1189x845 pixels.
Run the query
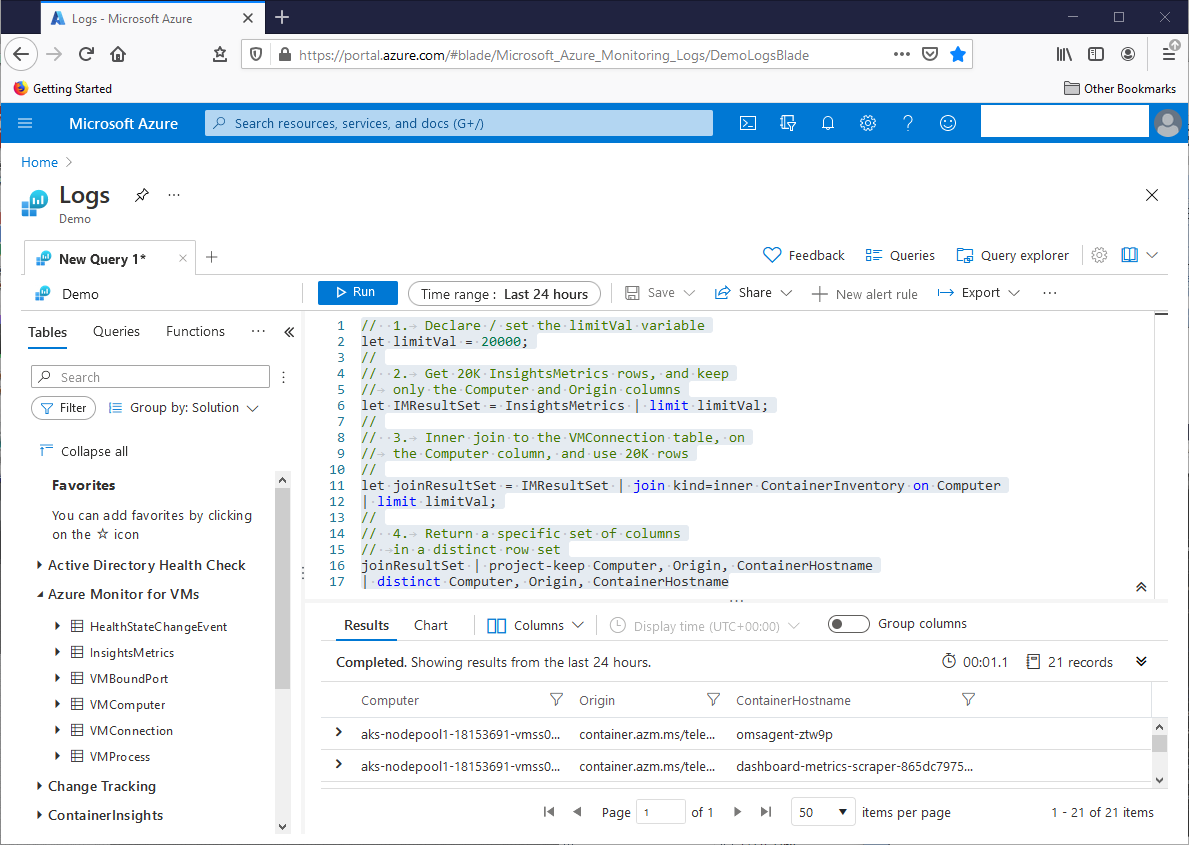(x=357, y=292)
